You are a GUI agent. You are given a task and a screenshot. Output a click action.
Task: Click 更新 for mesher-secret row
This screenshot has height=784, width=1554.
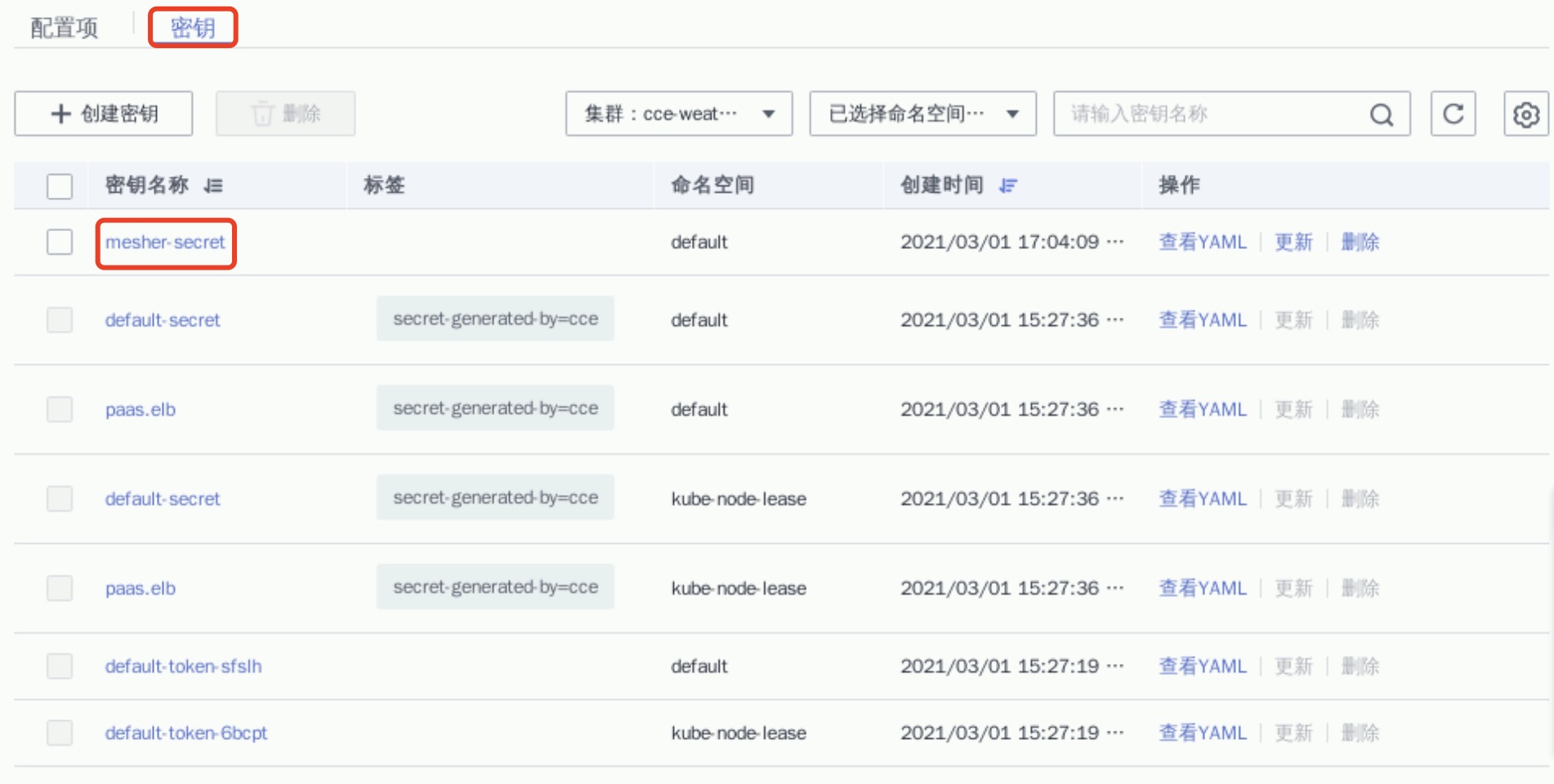pos(1293,242)
